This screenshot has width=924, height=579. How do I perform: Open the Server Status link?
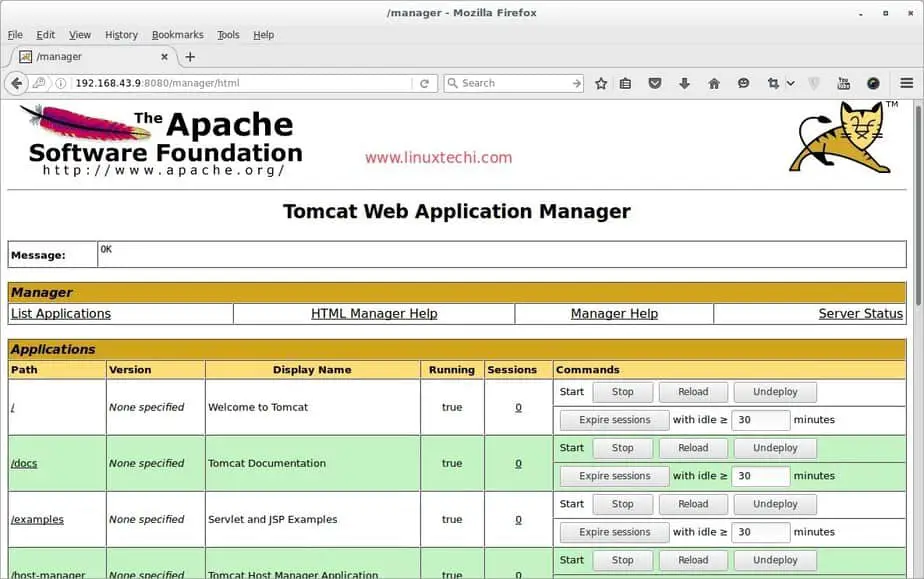pyautogui.click(x=860, y=313)
